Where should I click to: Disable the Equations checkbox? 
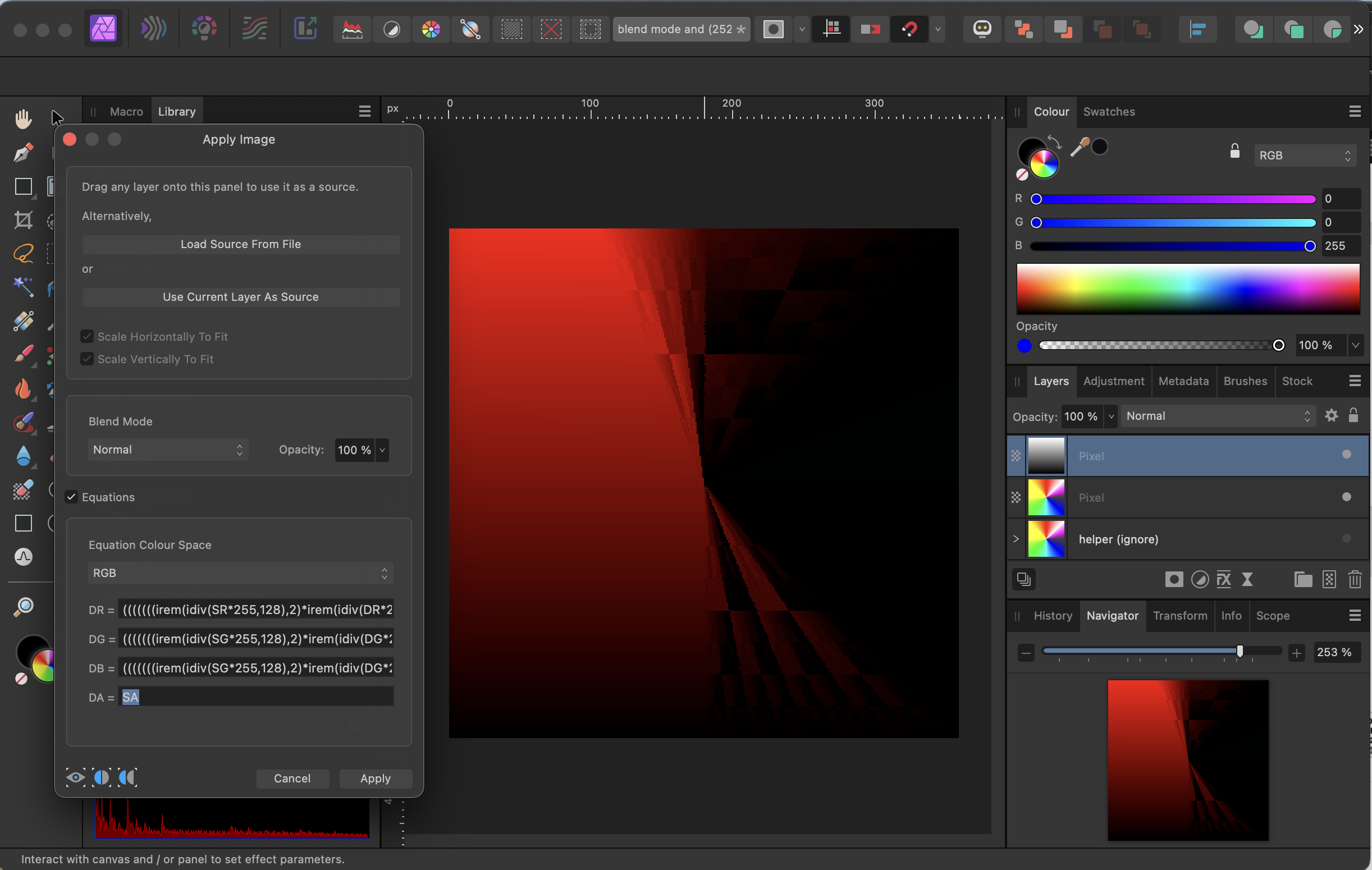71,497
